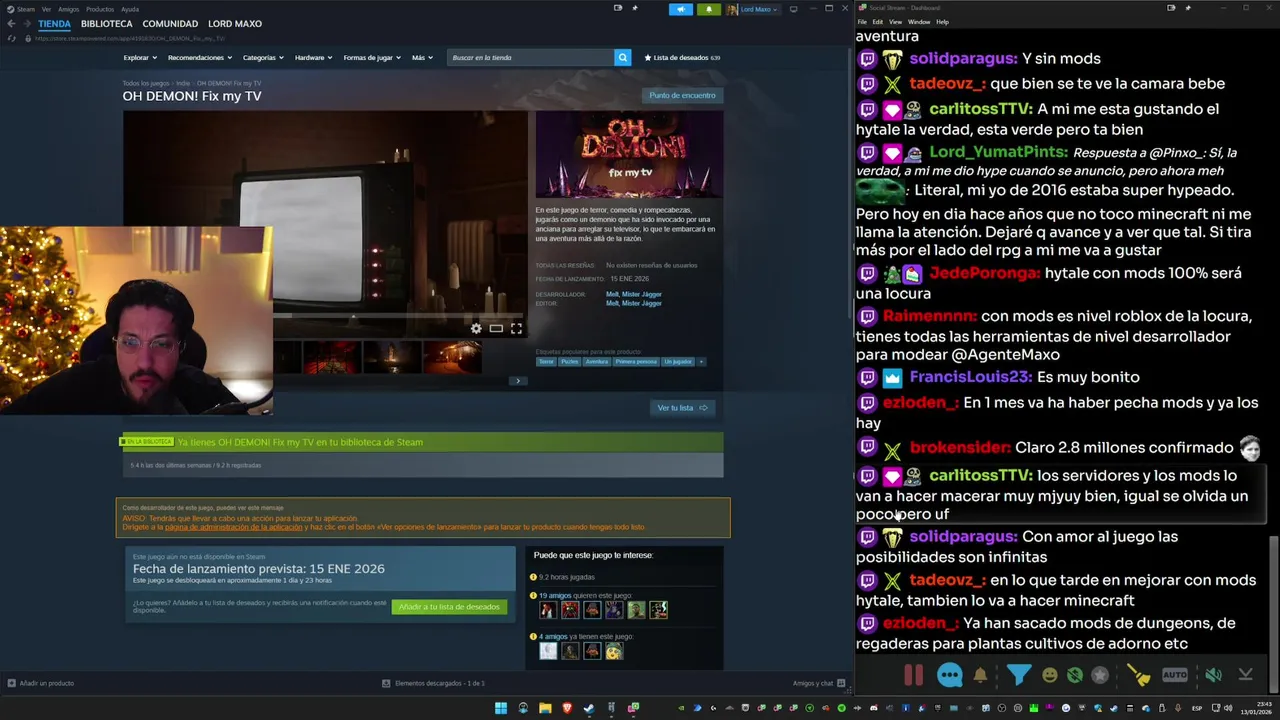1280x720 pixels.
Task: Expand the Hardware dropdown
Action: [x=314, y=57]
